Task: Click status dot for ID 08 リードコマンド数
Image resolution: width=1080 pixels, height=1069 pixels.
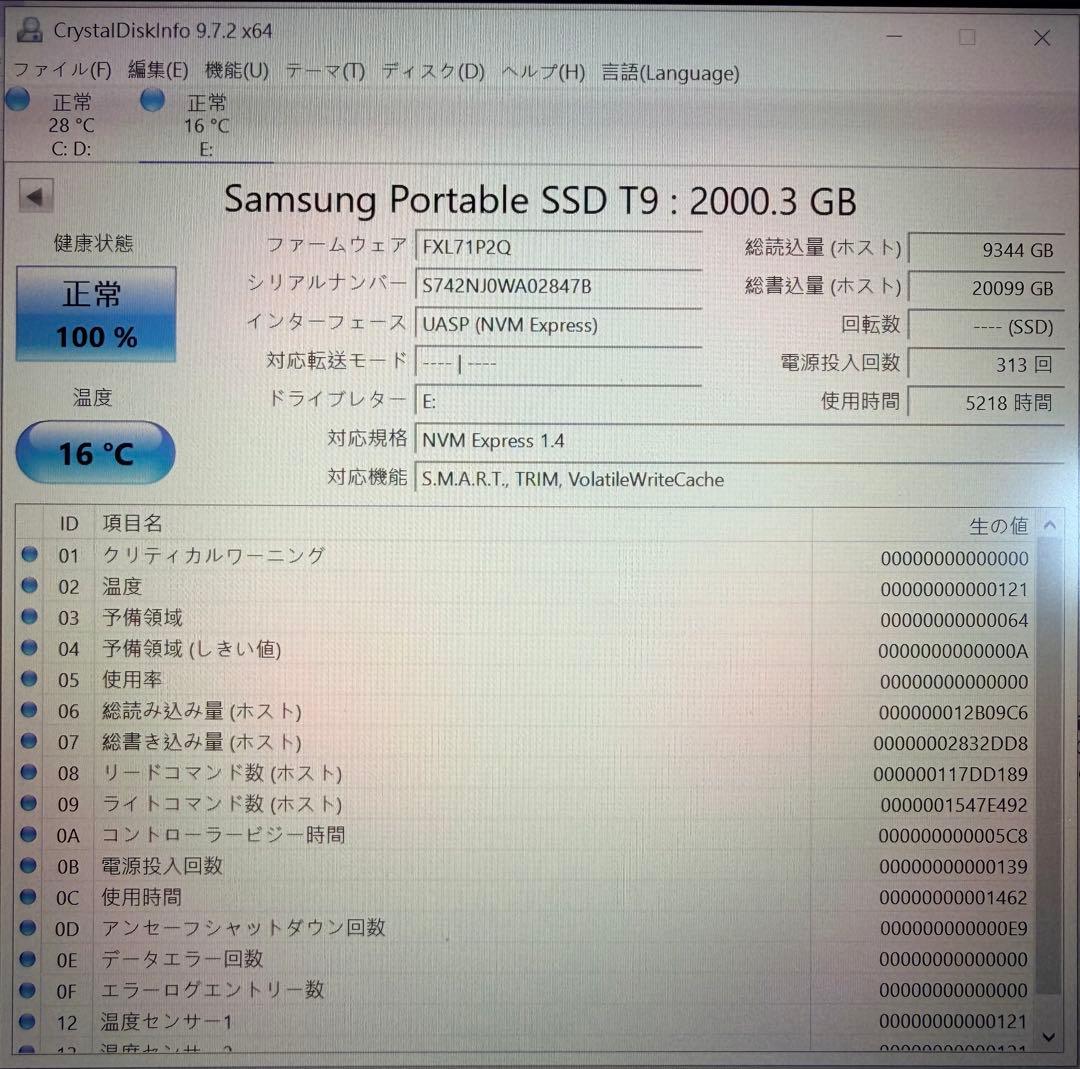Action: click(x=29, y=771)
